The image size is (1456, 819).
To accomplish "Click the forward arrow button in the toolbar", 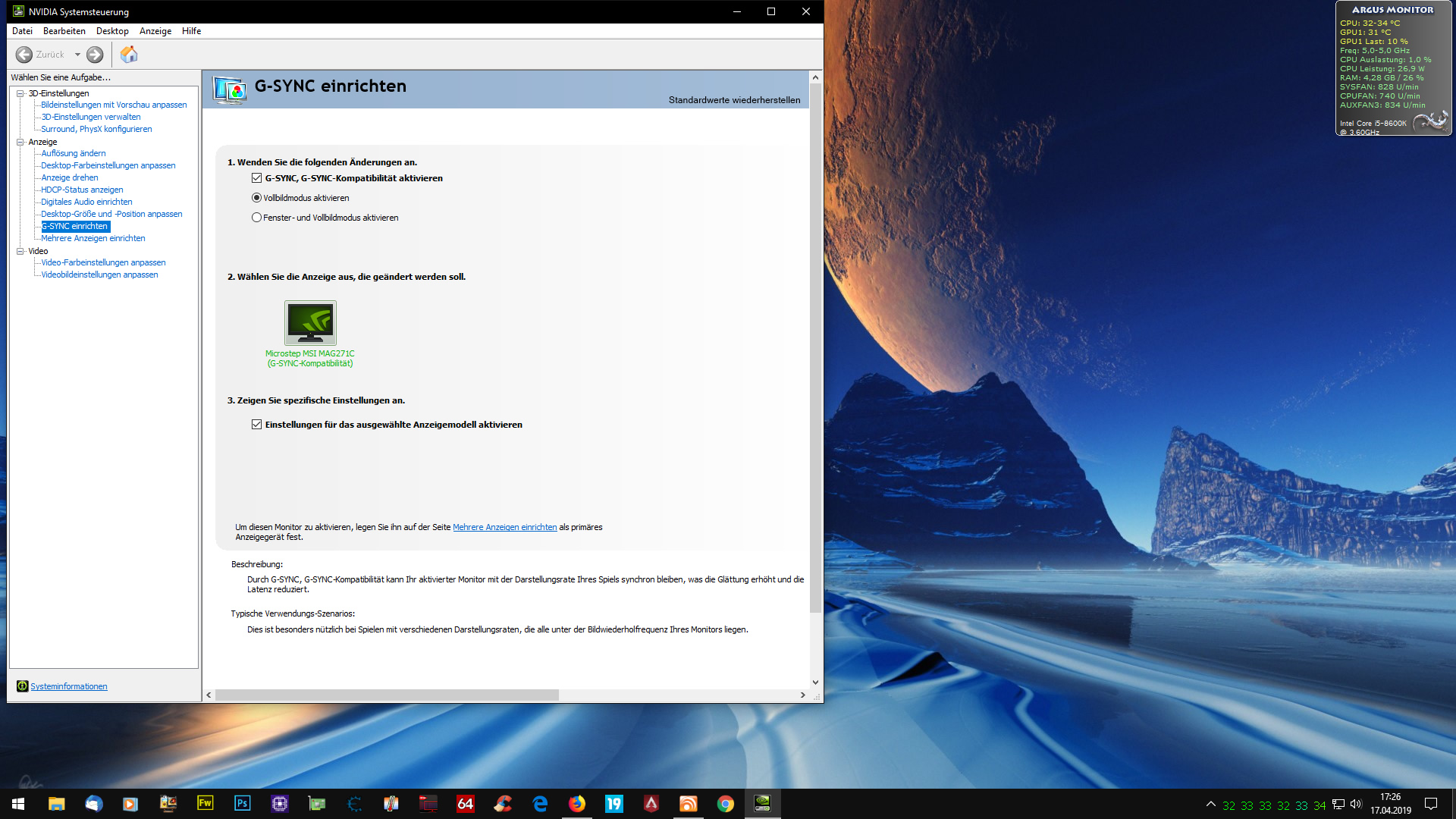I will [x=95, y=55].
